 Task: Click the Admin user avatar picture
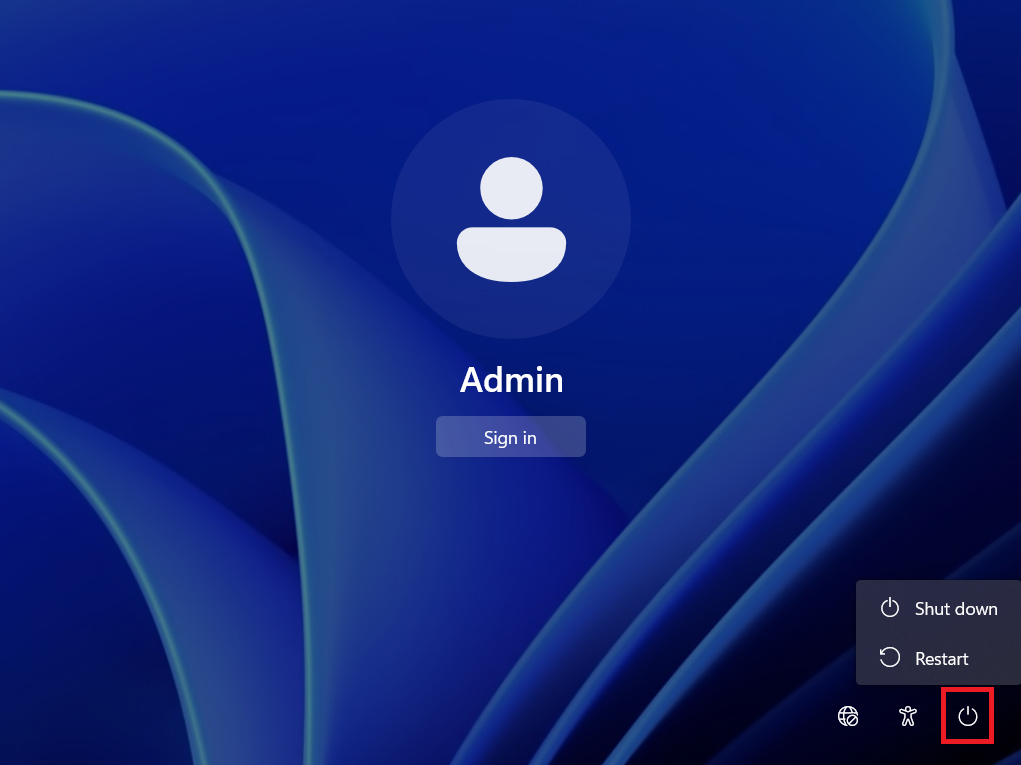(511, 219)
